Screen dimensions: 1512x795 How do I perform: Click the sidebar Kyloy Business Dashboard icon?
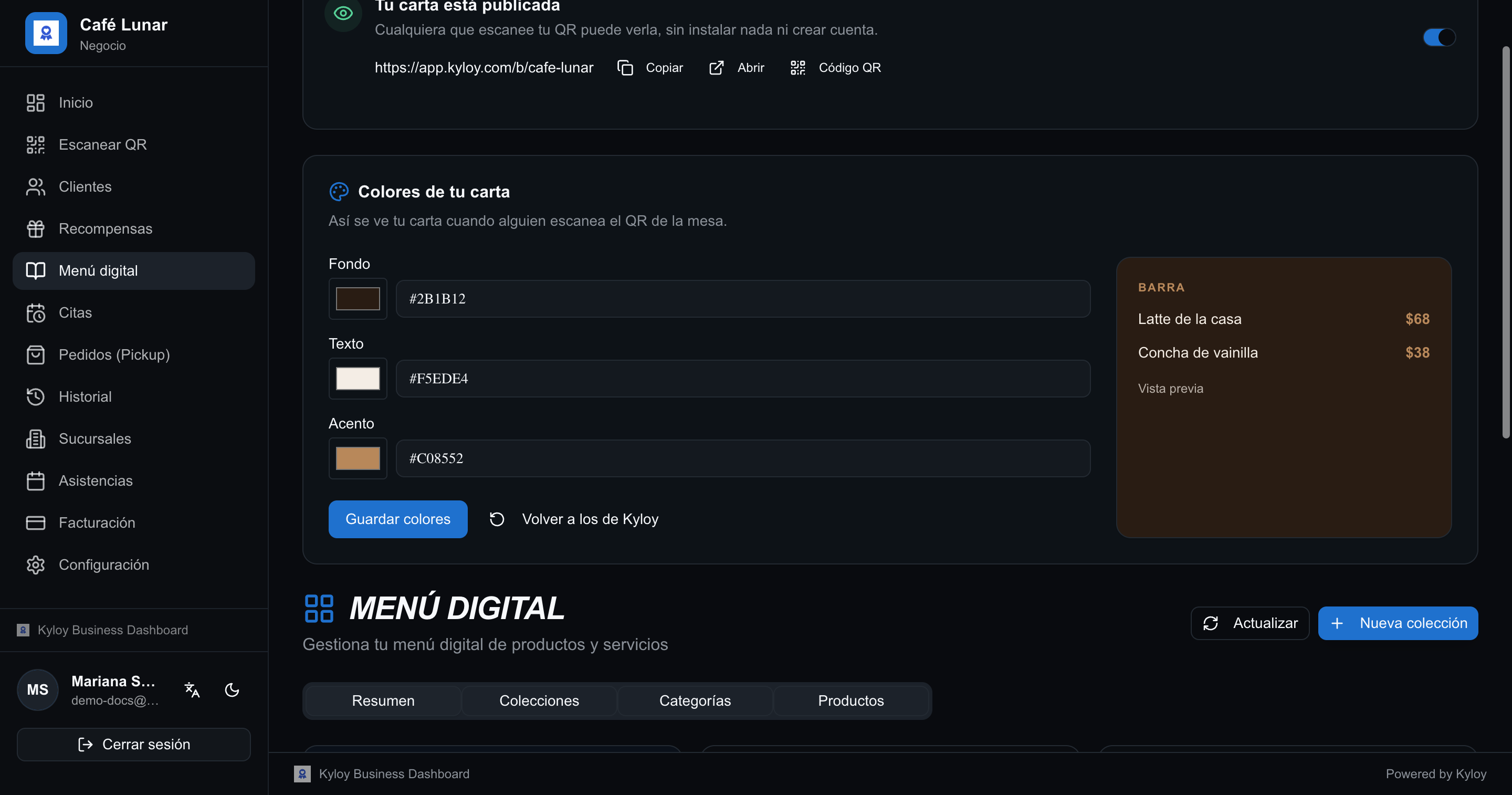coord(23,630)
